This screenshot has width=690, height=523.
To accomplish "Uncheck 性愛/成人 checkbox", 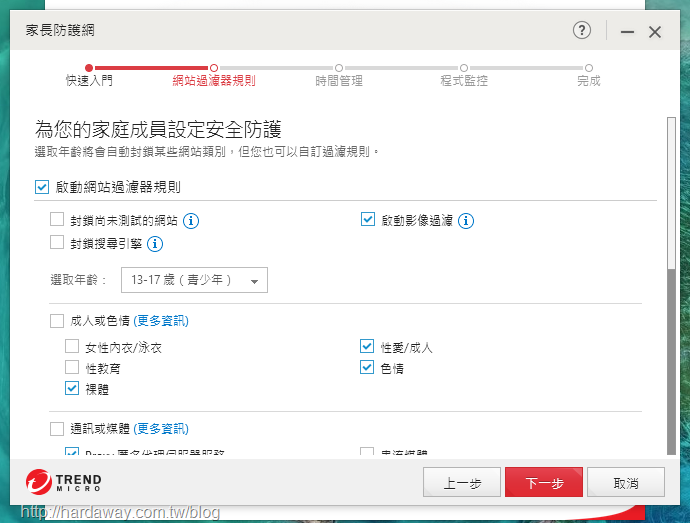I will [x=367, y=346].
